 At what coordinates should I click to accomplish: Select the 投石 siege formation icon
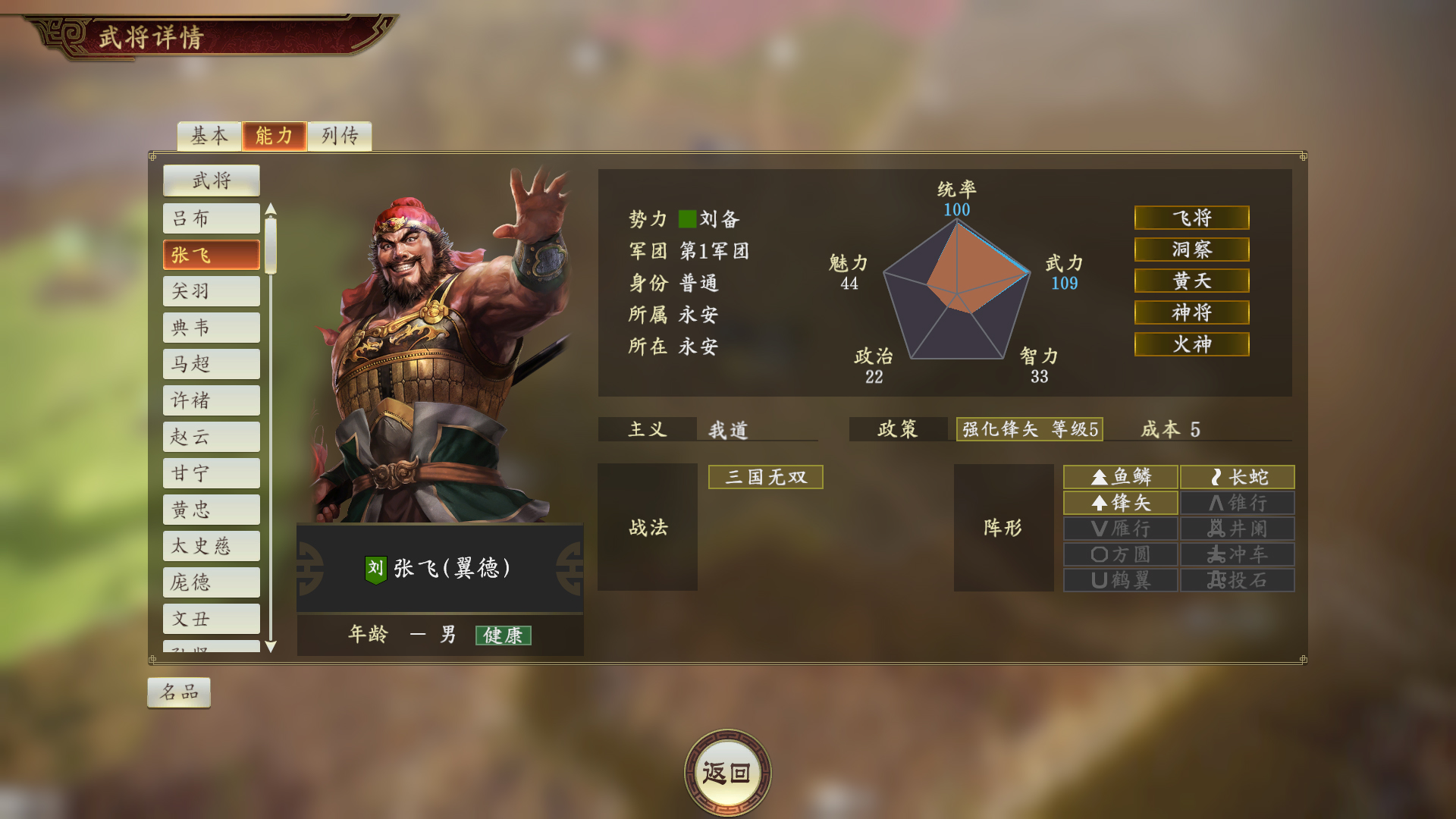tap(1237, 580)
